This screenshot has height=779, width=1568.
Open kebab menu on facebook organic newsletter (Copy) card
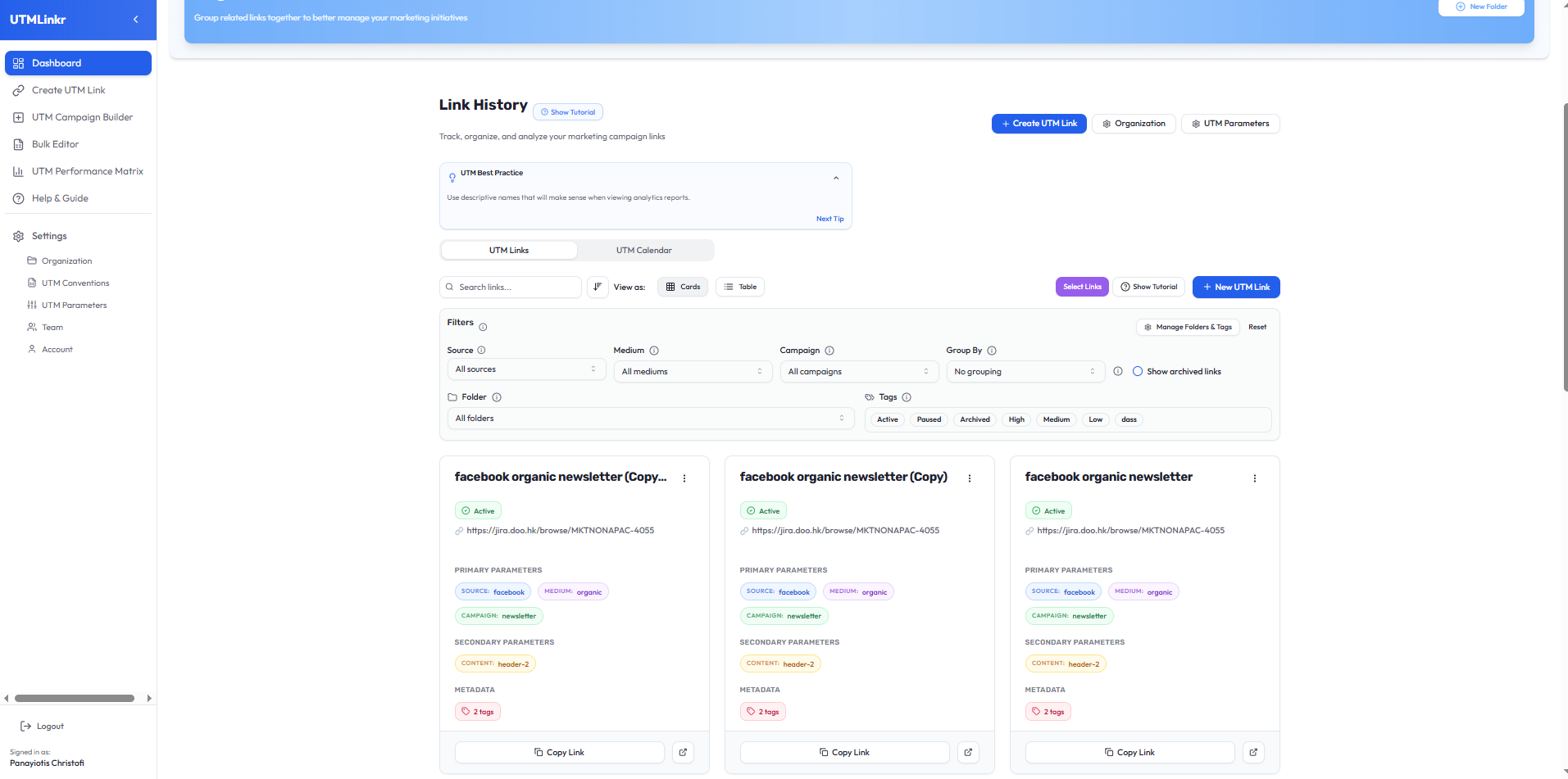point(970,478)
